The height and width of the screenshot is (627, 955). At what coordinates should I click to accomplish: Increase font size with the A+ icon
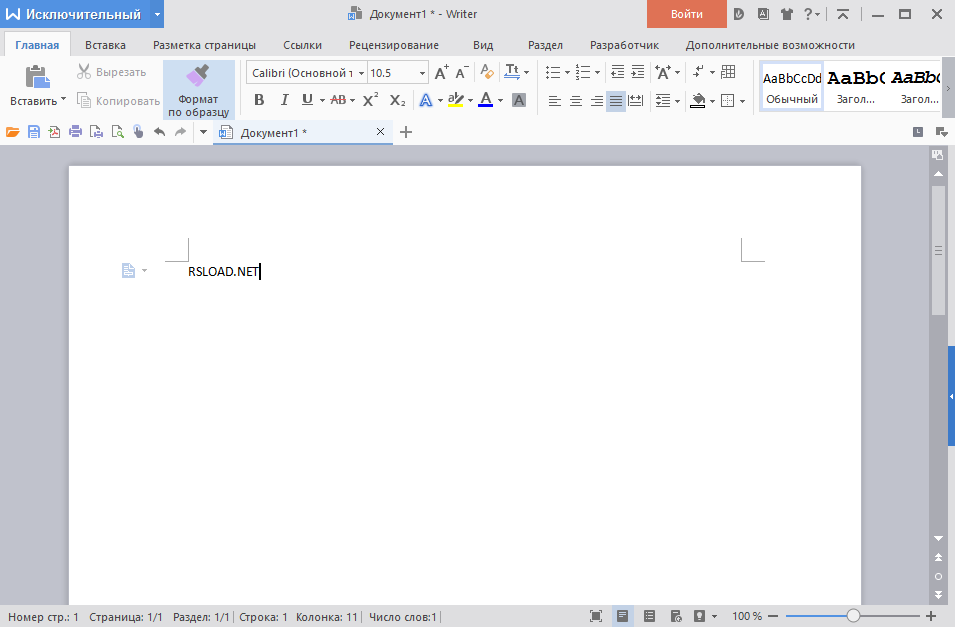(441, 72)
